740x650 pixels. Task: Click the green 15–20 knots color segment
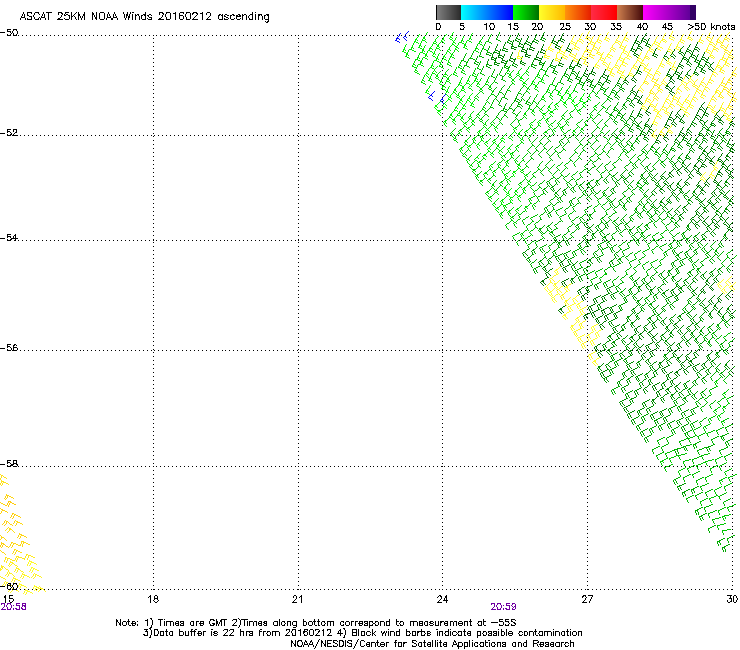tap(526, 12)
